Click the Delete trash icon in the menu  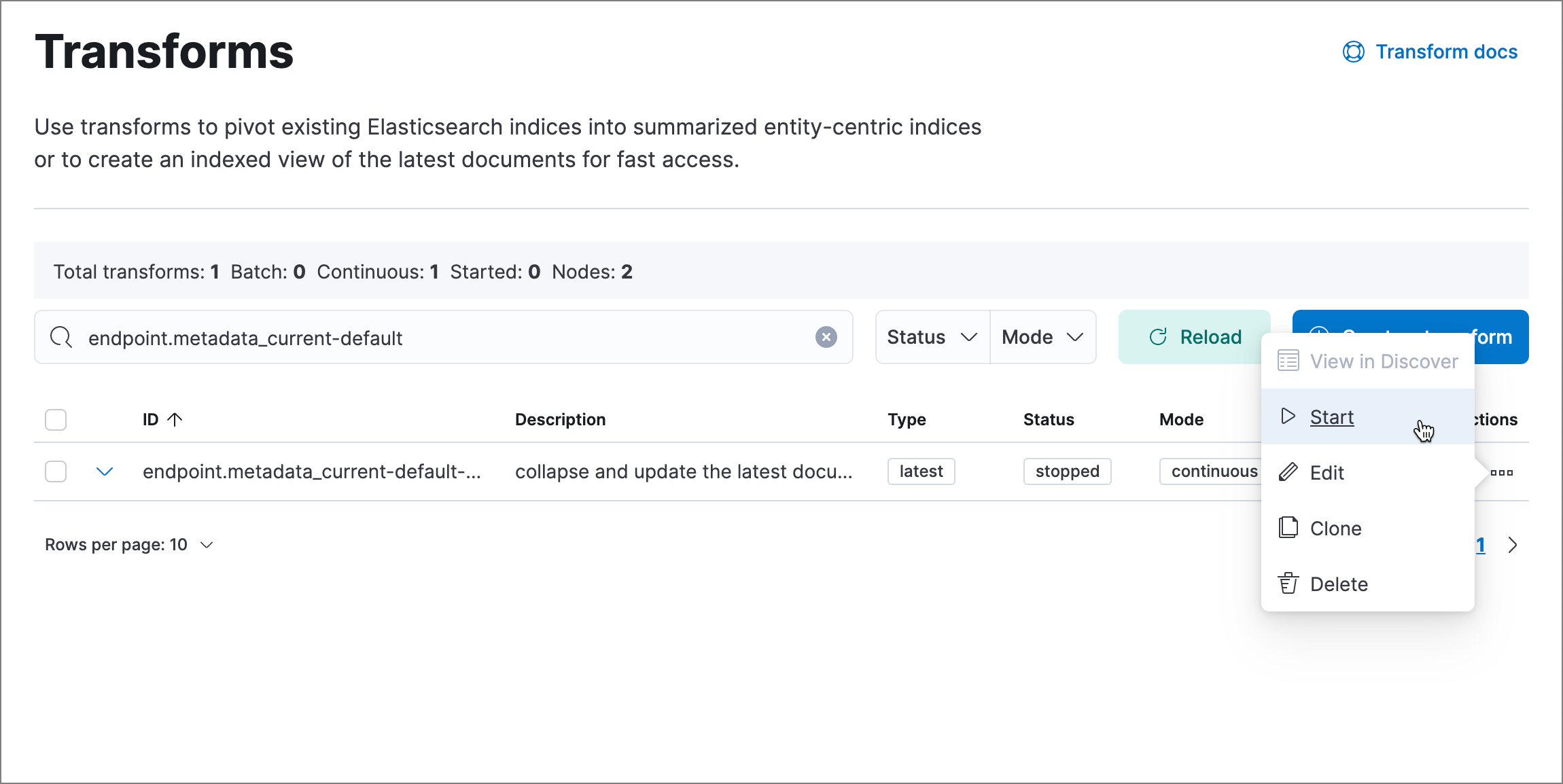point(1288,584)
